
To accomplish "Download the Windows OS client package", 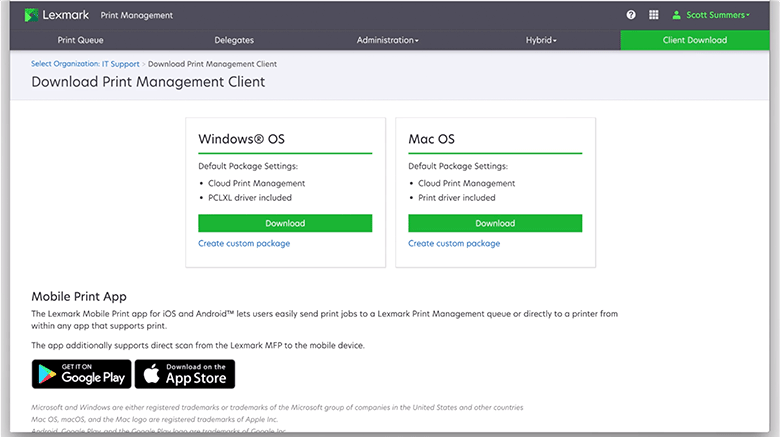I will [x=285, y=223].
